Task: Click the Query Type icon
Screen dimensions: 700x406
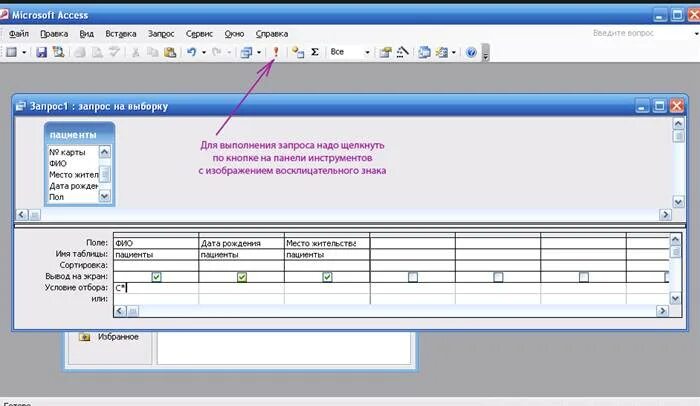Action: click(246, 52)
